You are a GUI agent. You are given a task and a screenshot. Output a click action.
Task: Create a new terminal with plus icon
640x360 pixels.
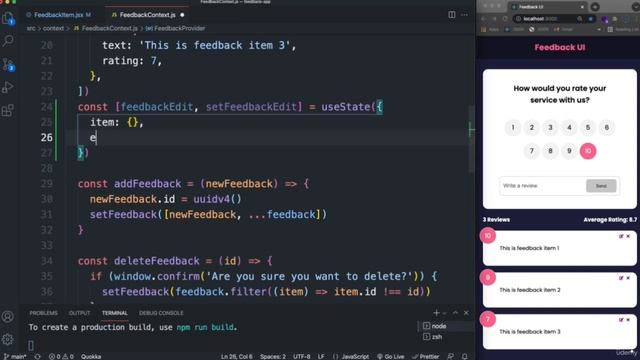(436, 313)
